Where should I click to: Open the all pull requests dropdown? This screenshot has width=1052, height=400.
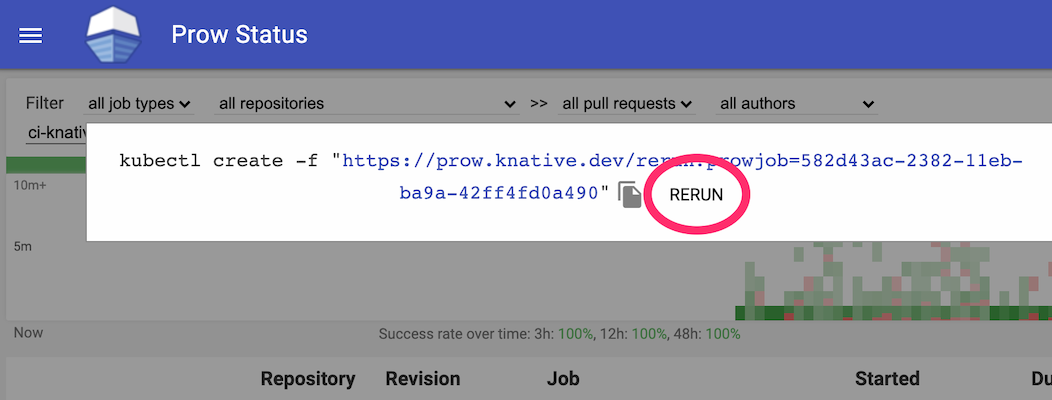[627, 104]
